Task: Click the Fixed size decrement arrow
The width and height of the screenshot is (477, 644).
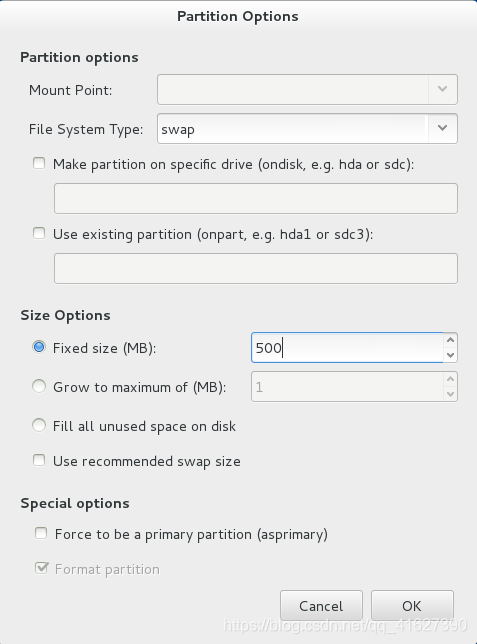Action: tap(450, 355)
